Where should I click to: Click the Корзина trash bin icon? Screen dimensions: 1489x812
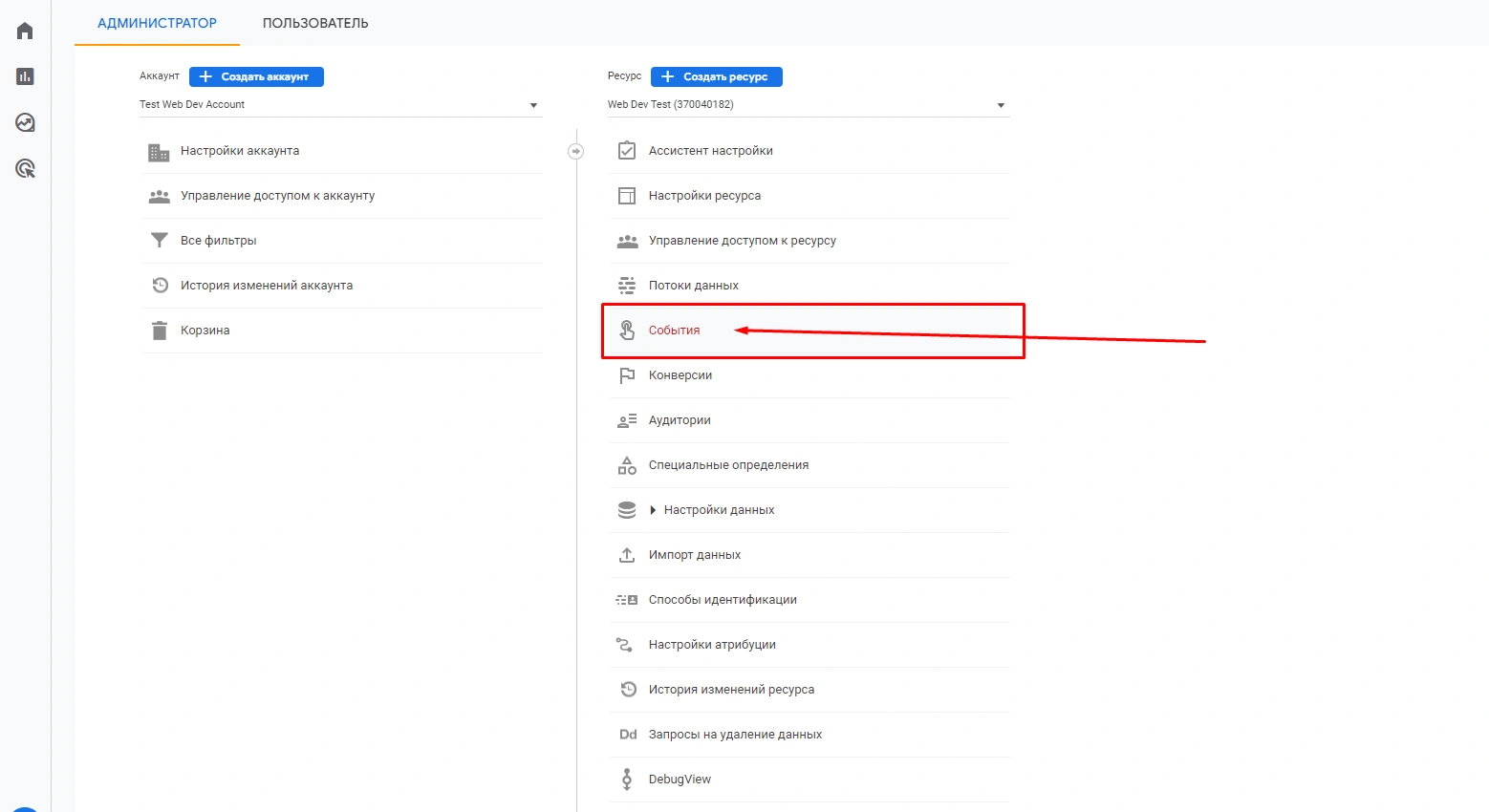[x=159, y=331]
